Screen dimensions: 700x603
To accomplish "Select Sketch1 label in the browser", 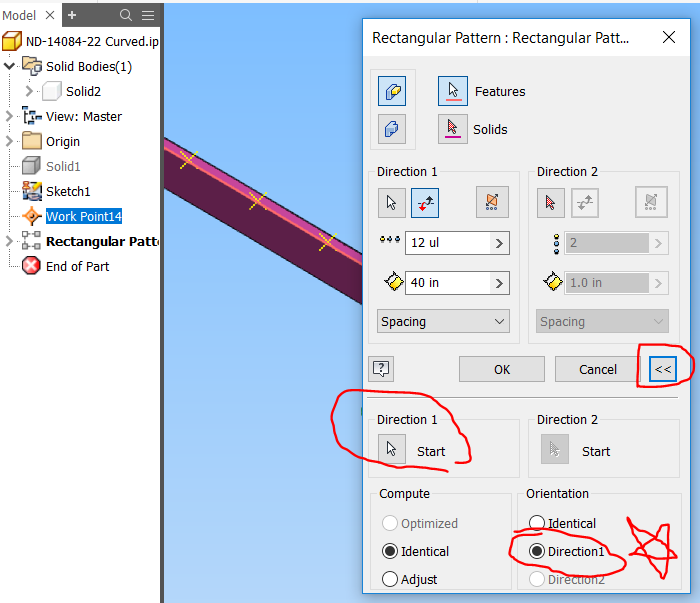I will (x=68, y=191).
